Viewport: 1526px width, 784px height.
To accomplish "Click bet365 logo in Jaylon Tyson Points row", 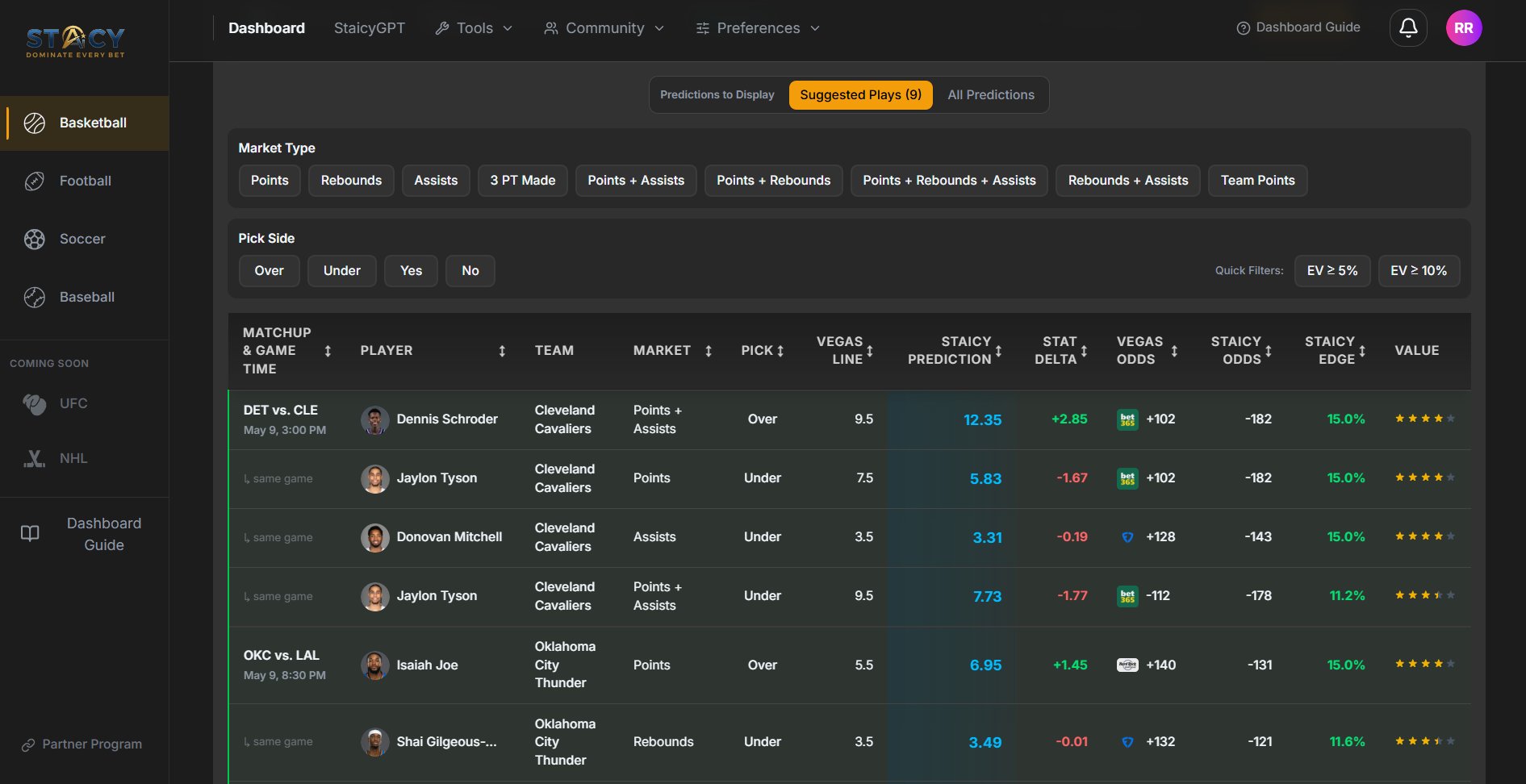I will (x=1127, y=478).
